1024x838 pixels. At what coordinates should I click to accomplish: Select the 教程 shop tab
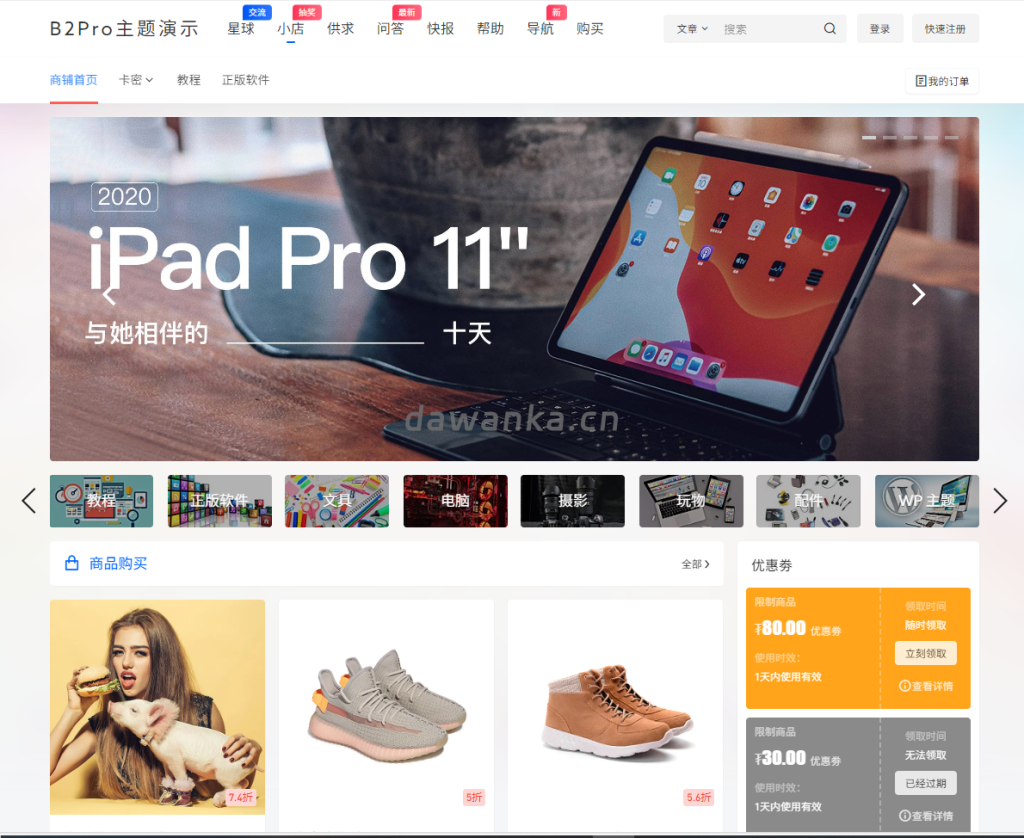click(x=189, y=80)
